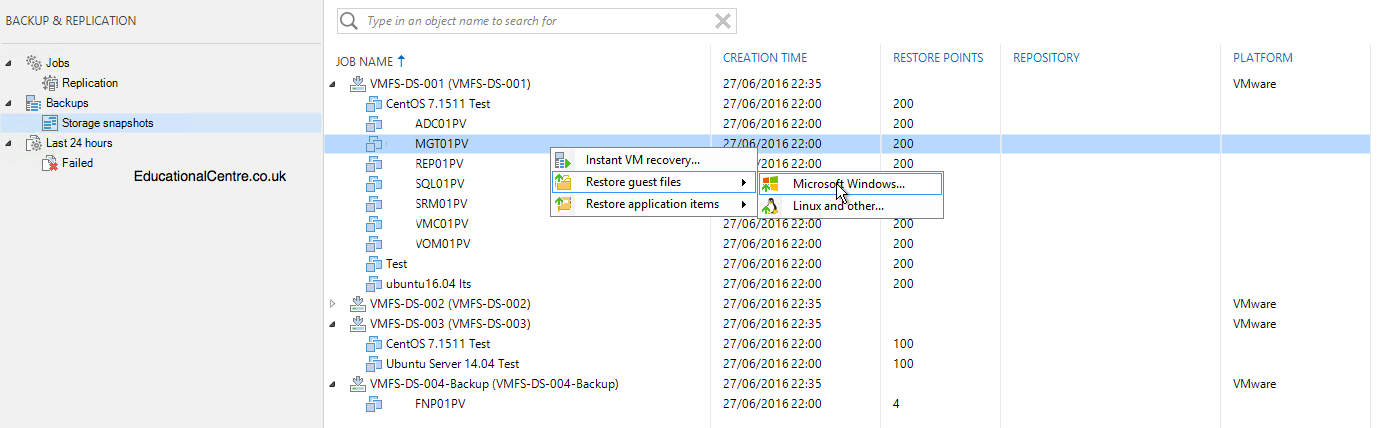Sort by Restore Points column header
The width and height of the screenshot is (1380, 428).
(x=938, y=58)
